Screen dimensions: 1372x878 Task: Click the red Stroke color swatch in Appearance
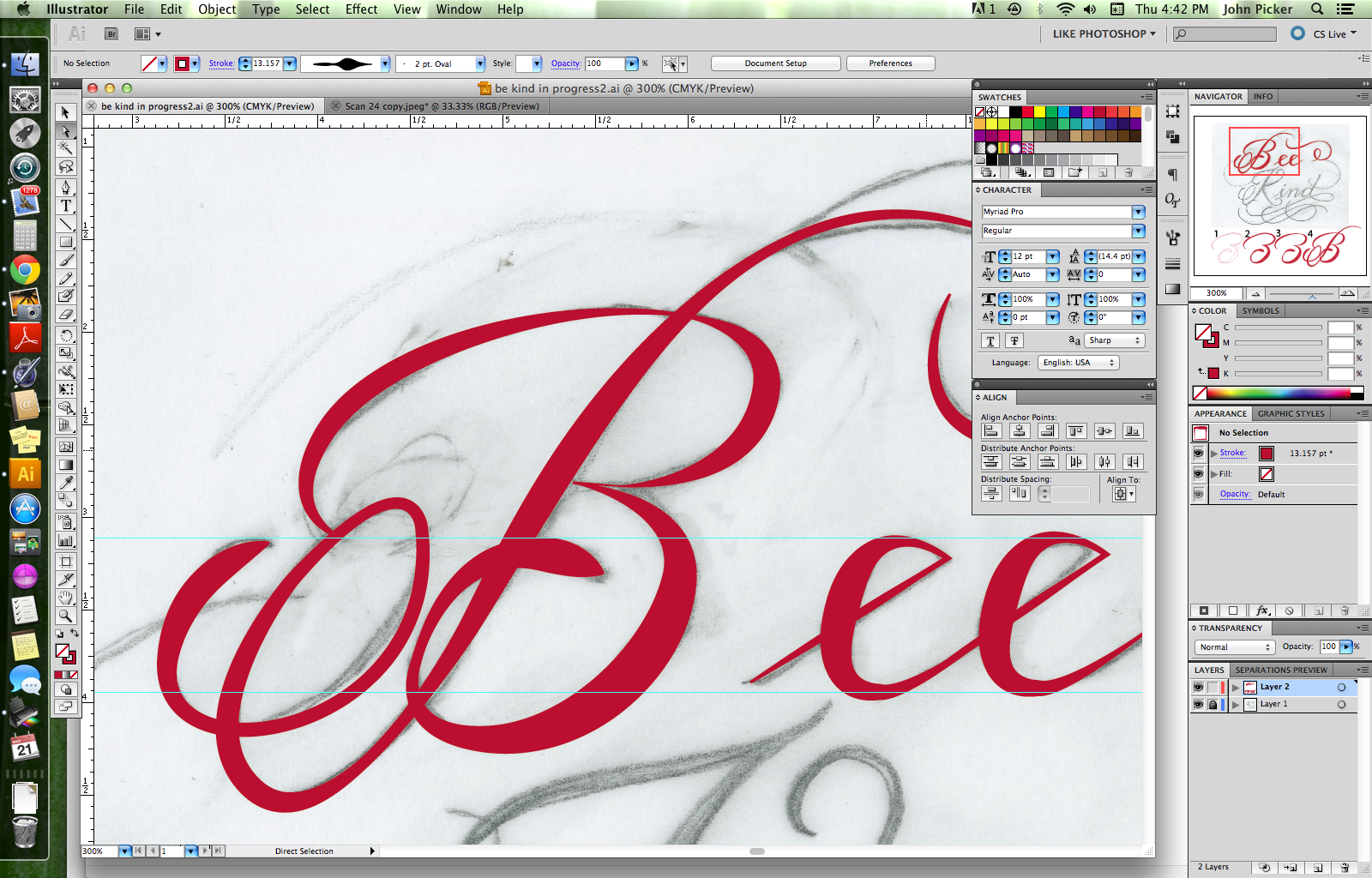click(1267, 453)
